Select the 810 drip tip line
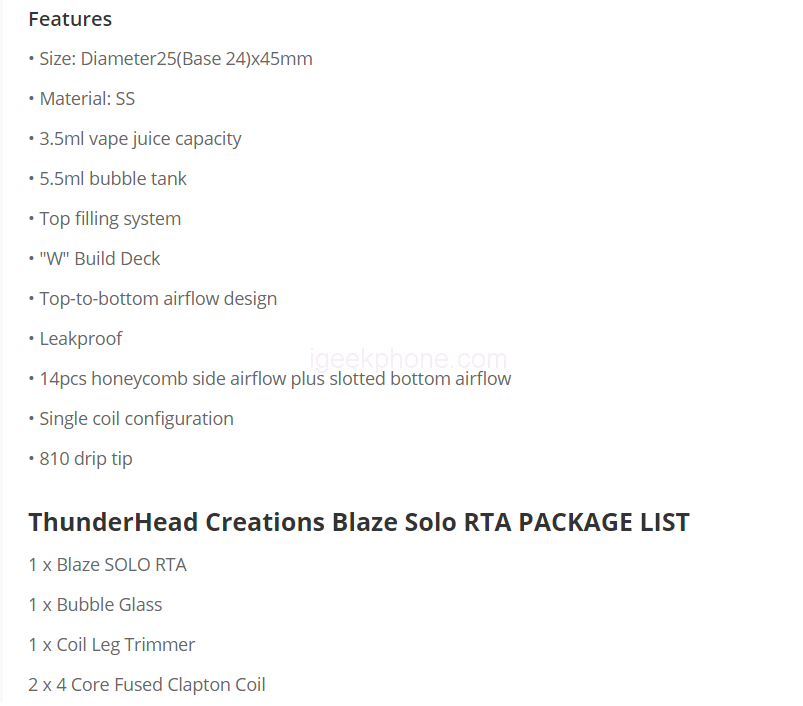Viewport: 803px width, 706px height. (85, 459)
